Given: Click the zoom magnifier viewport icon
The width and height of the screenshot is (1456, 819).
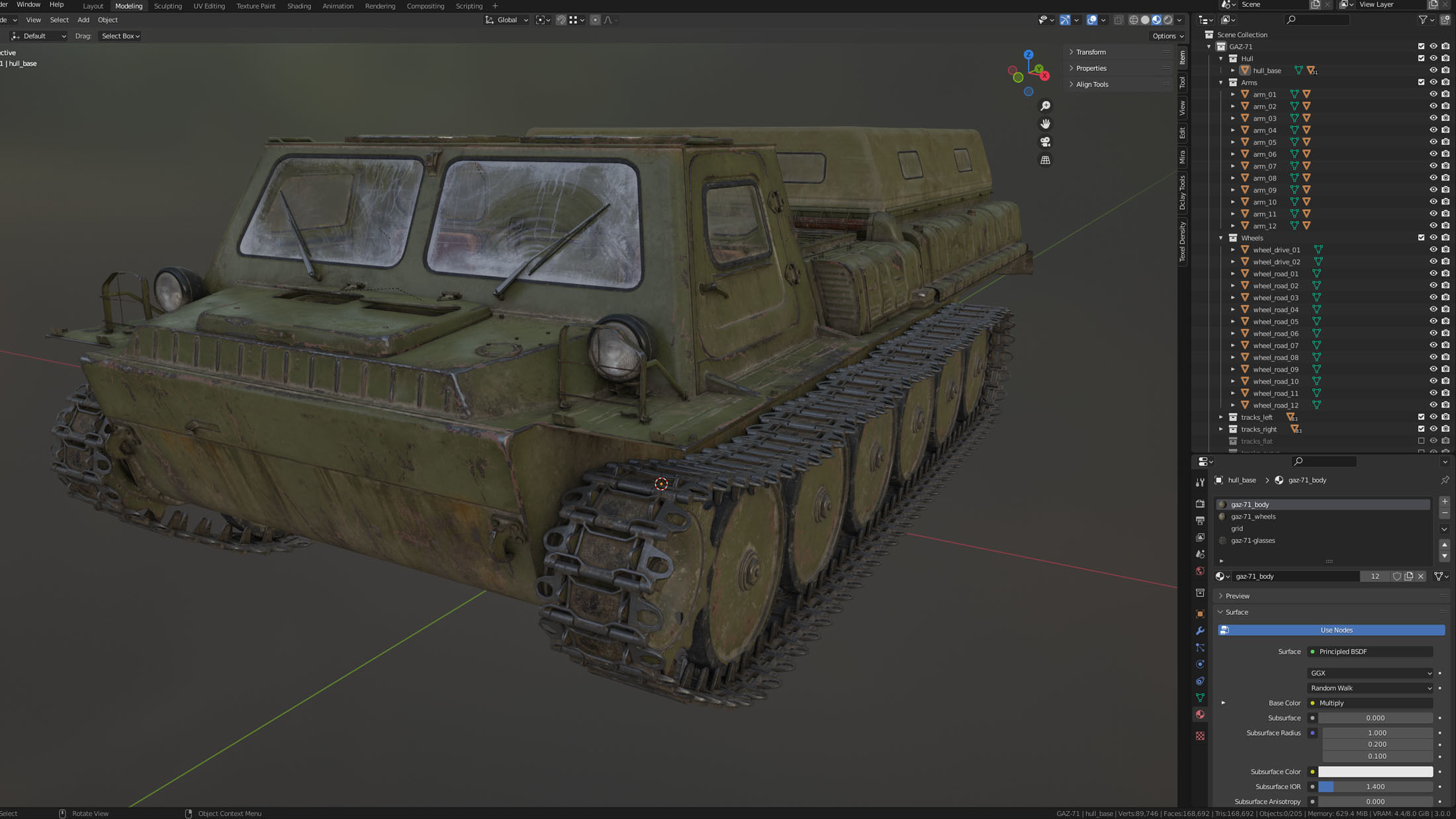Looking at the screenshot, I should 1045,106.
